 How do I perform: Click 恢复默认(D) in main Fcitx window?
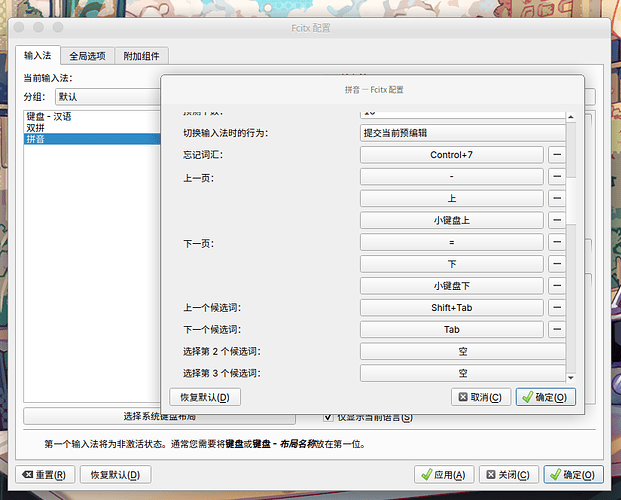tap(115, 475)
